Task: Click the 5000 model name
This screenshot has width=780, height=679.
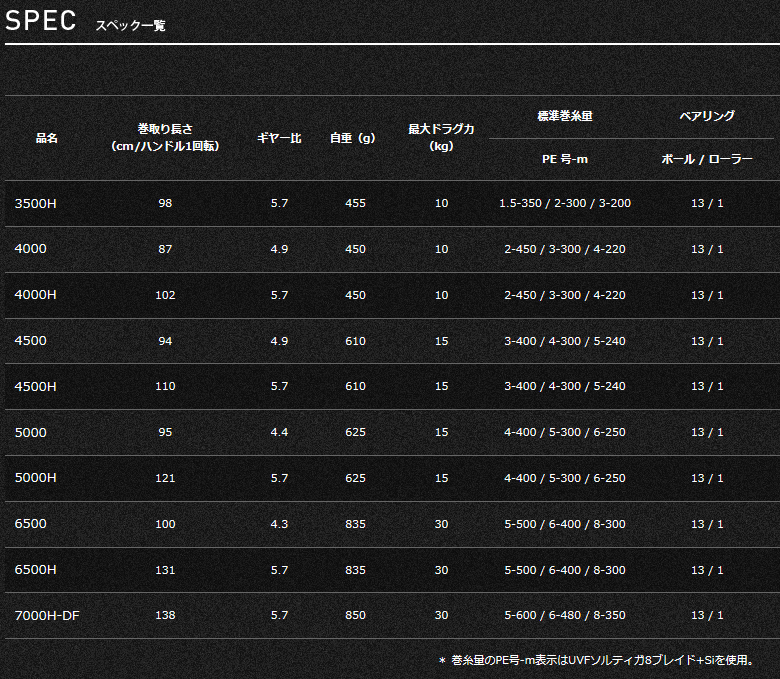Action: (x=30, y=432)
